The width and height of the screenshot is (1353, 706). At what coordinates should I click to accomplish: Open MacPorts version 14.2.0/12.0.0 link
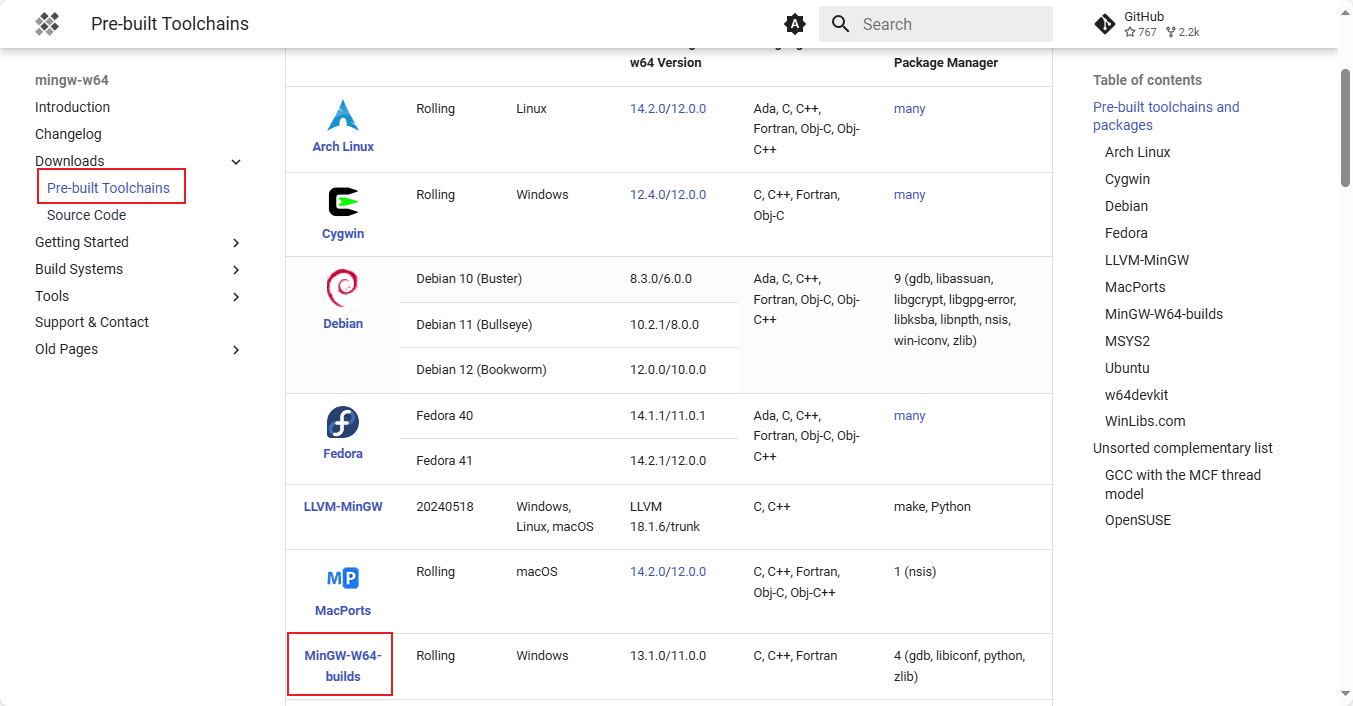click(x=668, y=572)
